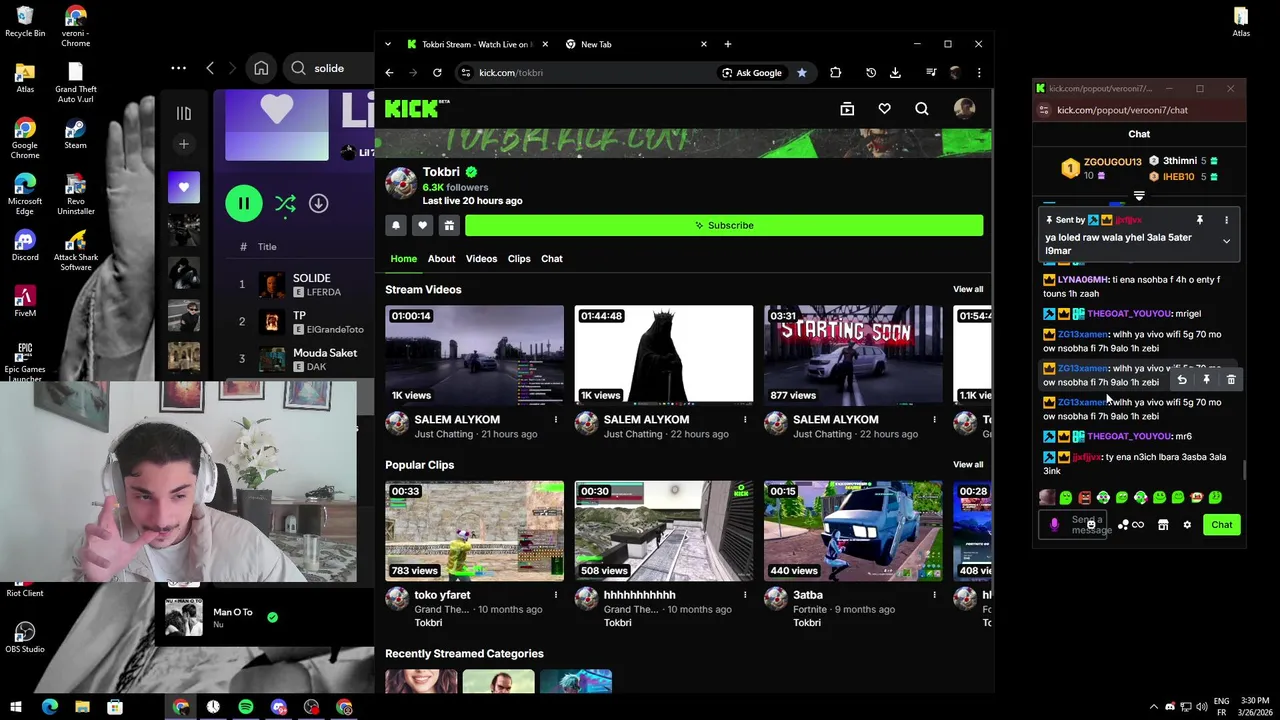The height and width of the screenshot is (720, 1280).
Task: Open Chrome downloads icon
Action: (895, 72)
